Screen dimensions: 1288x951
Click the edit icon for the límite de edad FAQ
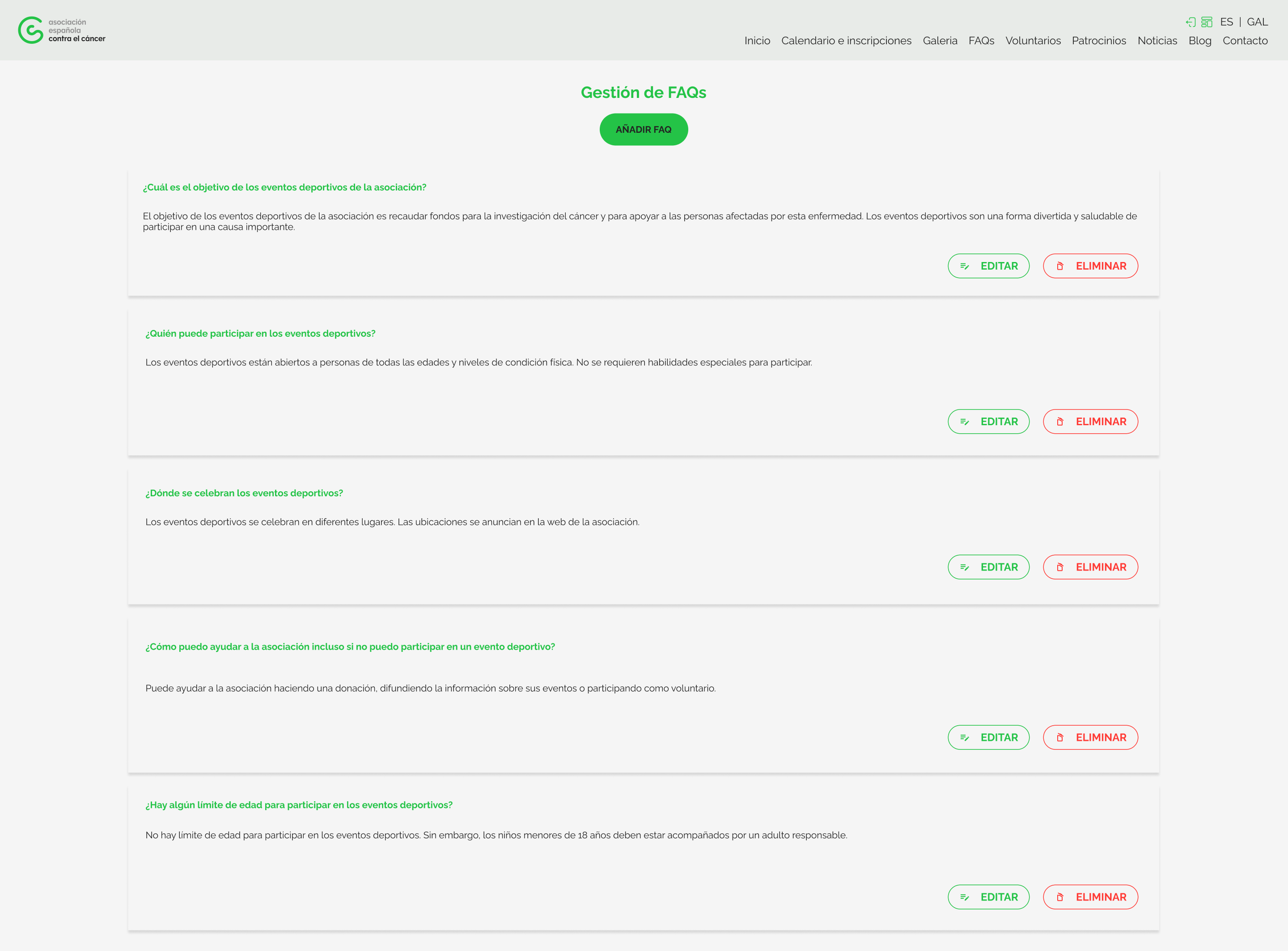(x=964, y=897)
